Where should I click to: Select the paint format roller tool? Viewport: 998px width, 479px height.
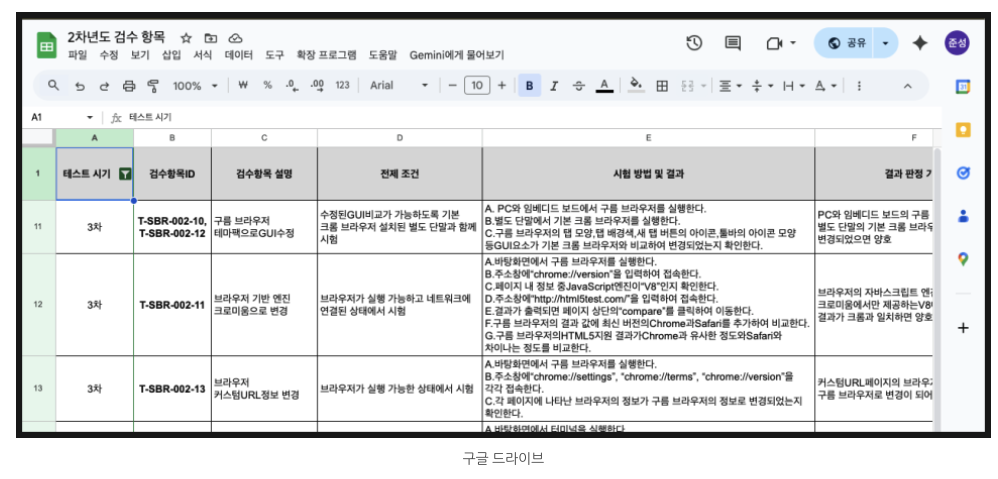point(153,86)
